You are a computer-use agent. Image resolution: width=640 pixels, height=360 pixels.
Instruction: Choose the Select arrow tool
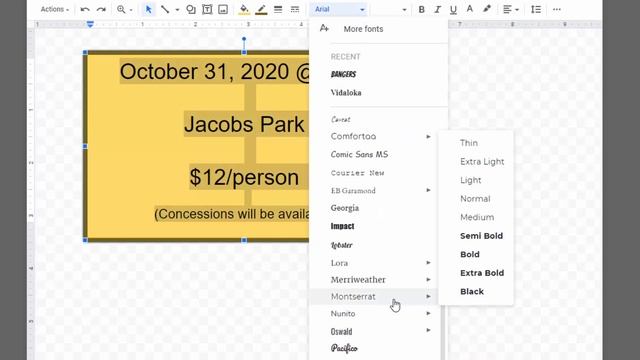tap(149, 9)
